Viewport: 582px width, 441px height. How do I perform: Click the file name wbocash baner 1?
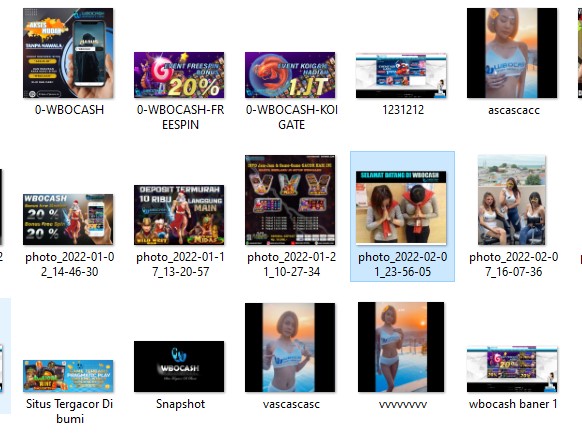tap(513, 404)
